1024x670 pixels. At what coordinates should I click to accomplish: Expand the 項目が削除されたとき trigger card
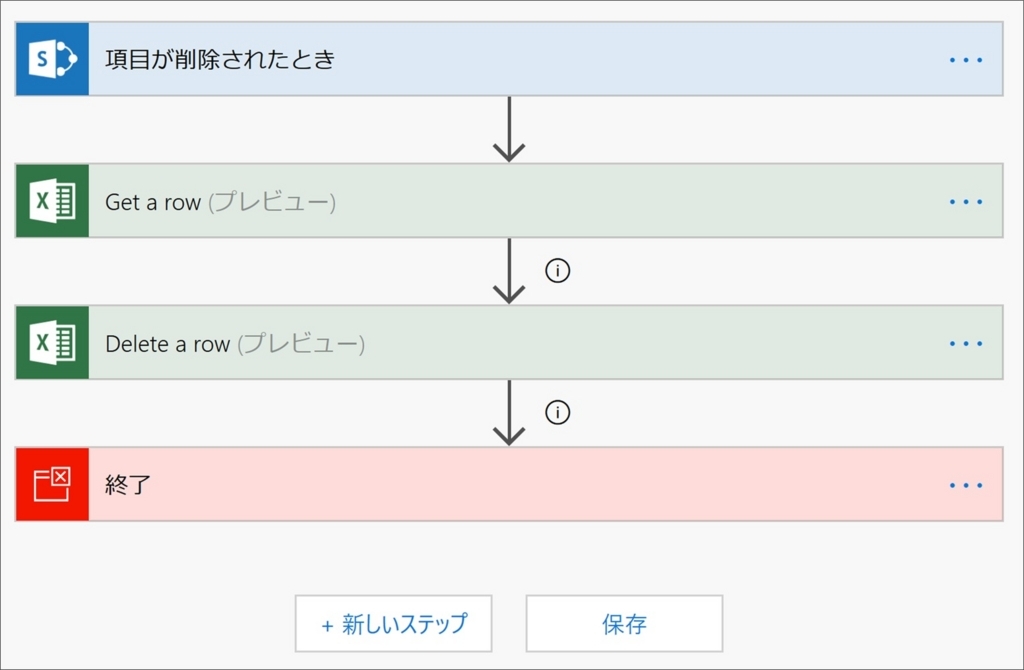(400, 59)
